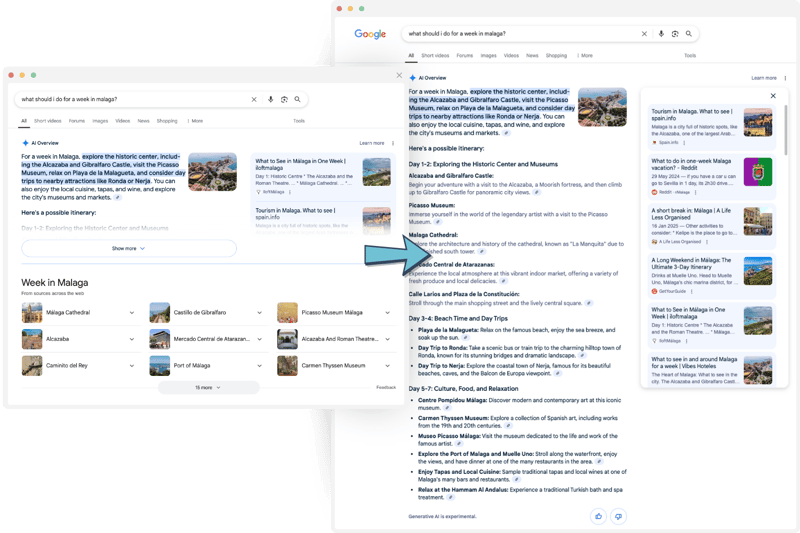Start voice search in the left window
This screenshot has width=800, height=533.
(270, 99)
